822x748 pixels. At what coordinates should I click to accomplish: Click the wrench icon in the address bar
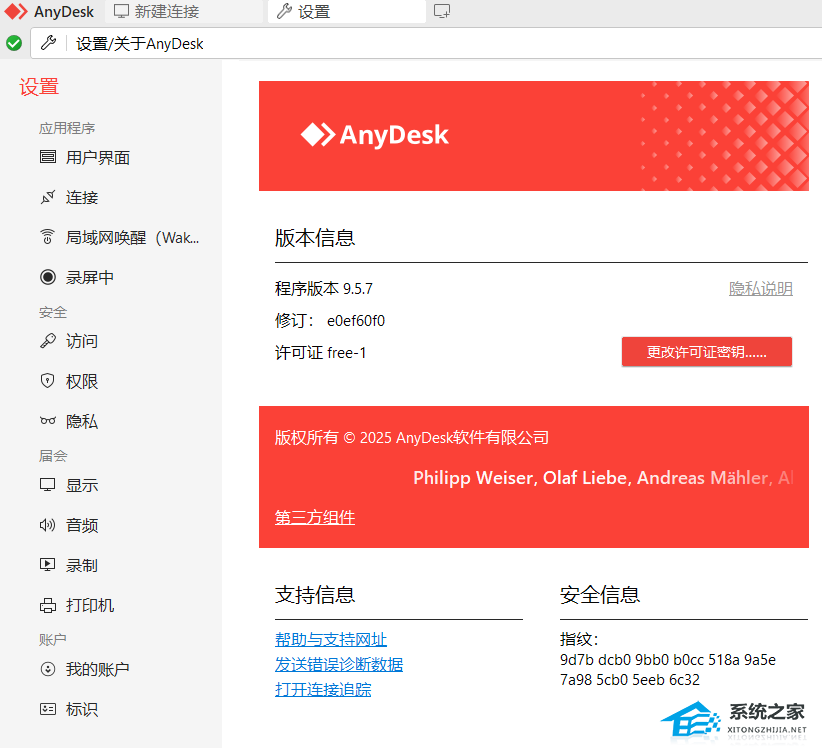(x=48, y=43)
